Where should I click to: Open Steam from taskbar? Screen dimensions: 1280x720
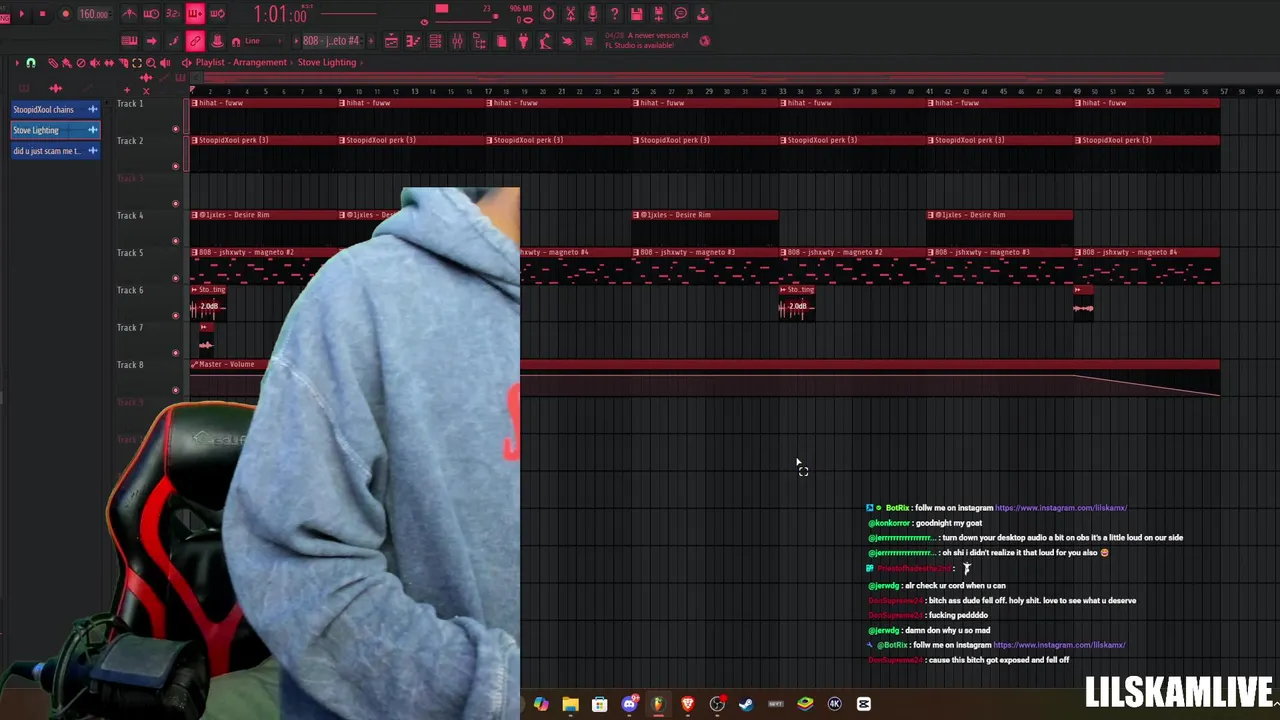pos(746,704)
